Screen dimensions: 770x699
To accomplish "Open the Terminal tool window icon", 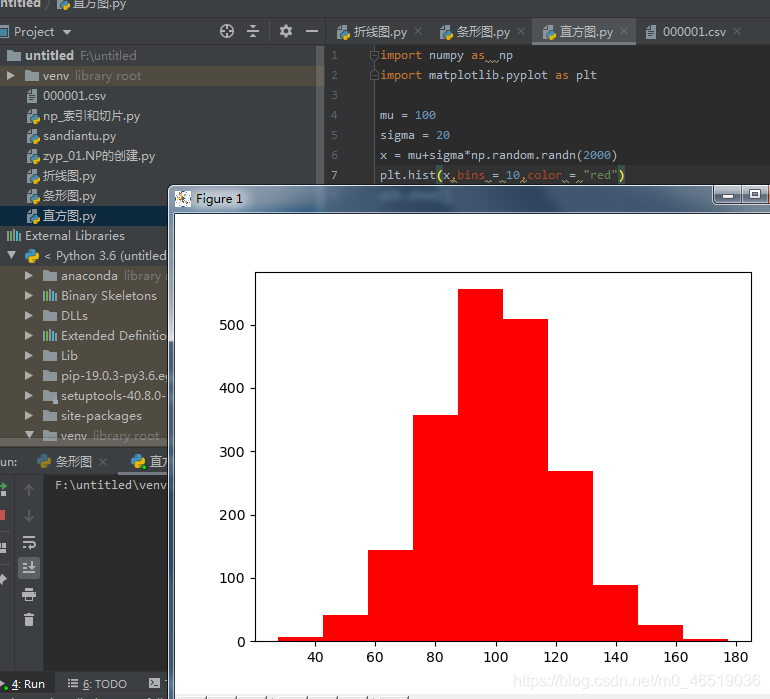I will coord(155,683).
